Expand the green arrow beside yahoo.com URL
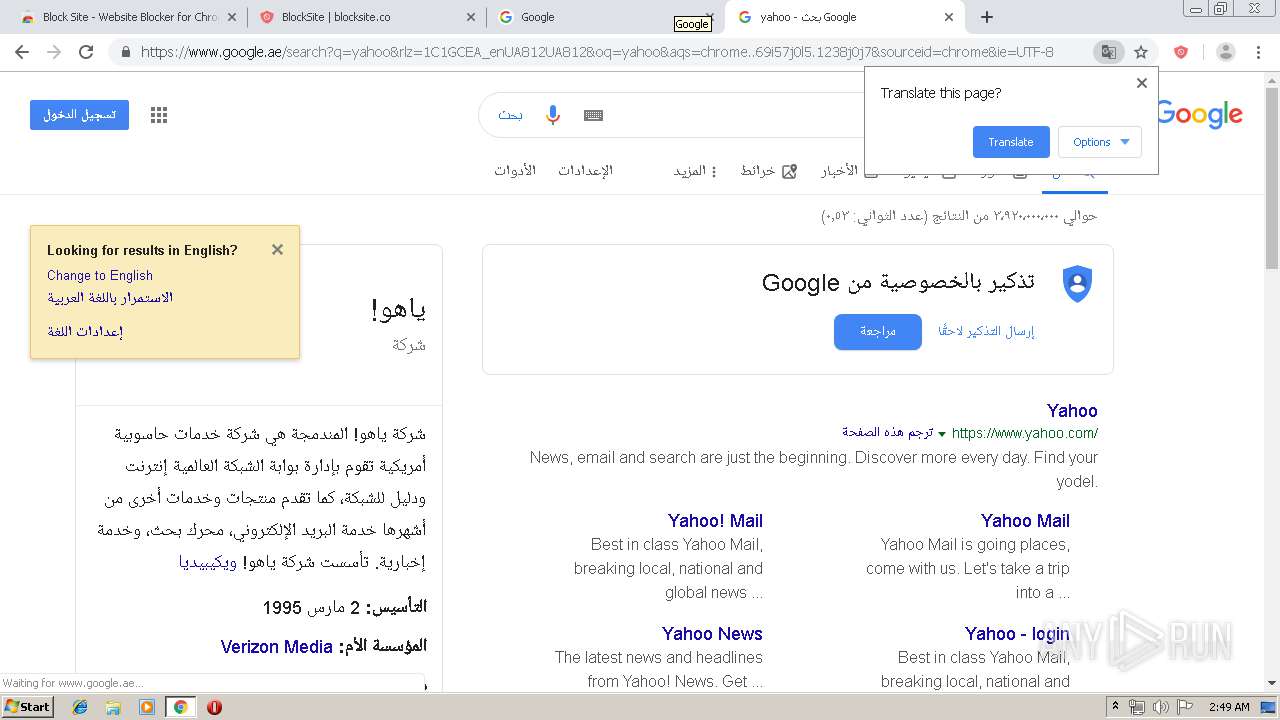1280x720 pixels. click(x=942, y=434)
